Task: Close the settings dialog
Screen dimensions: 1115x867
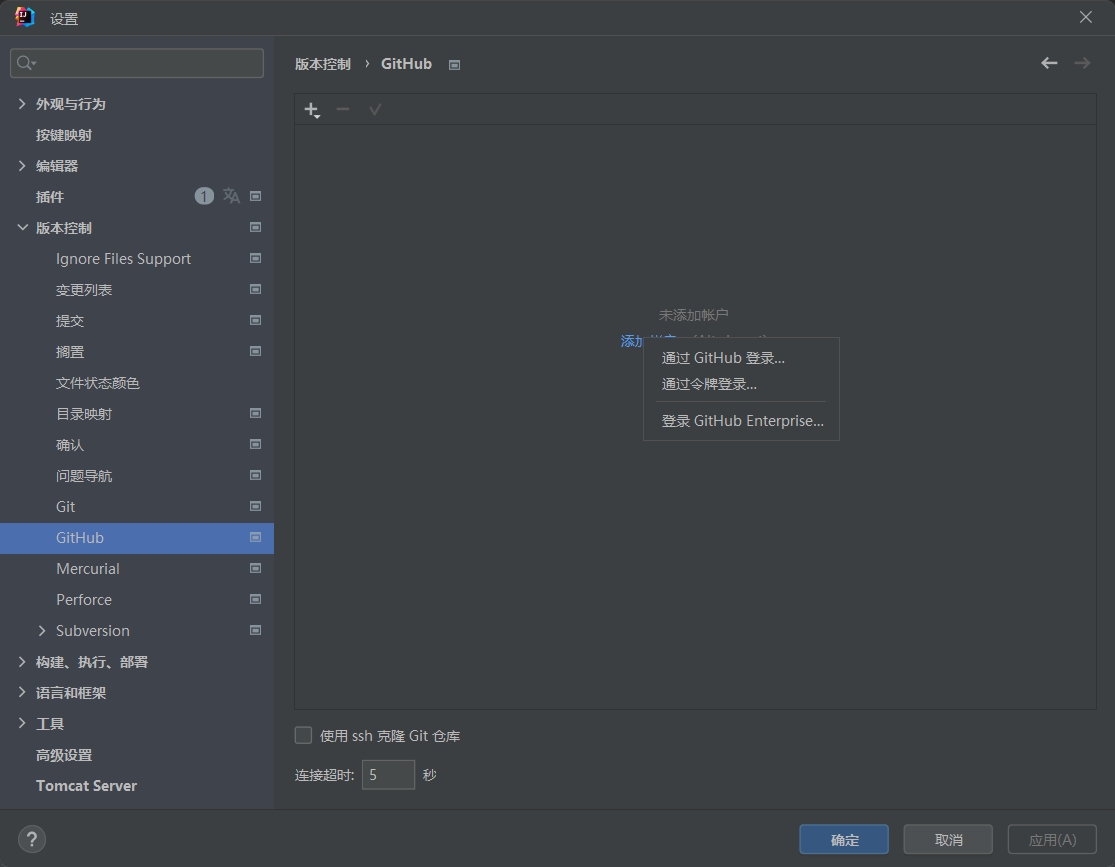Action: 1085,17
